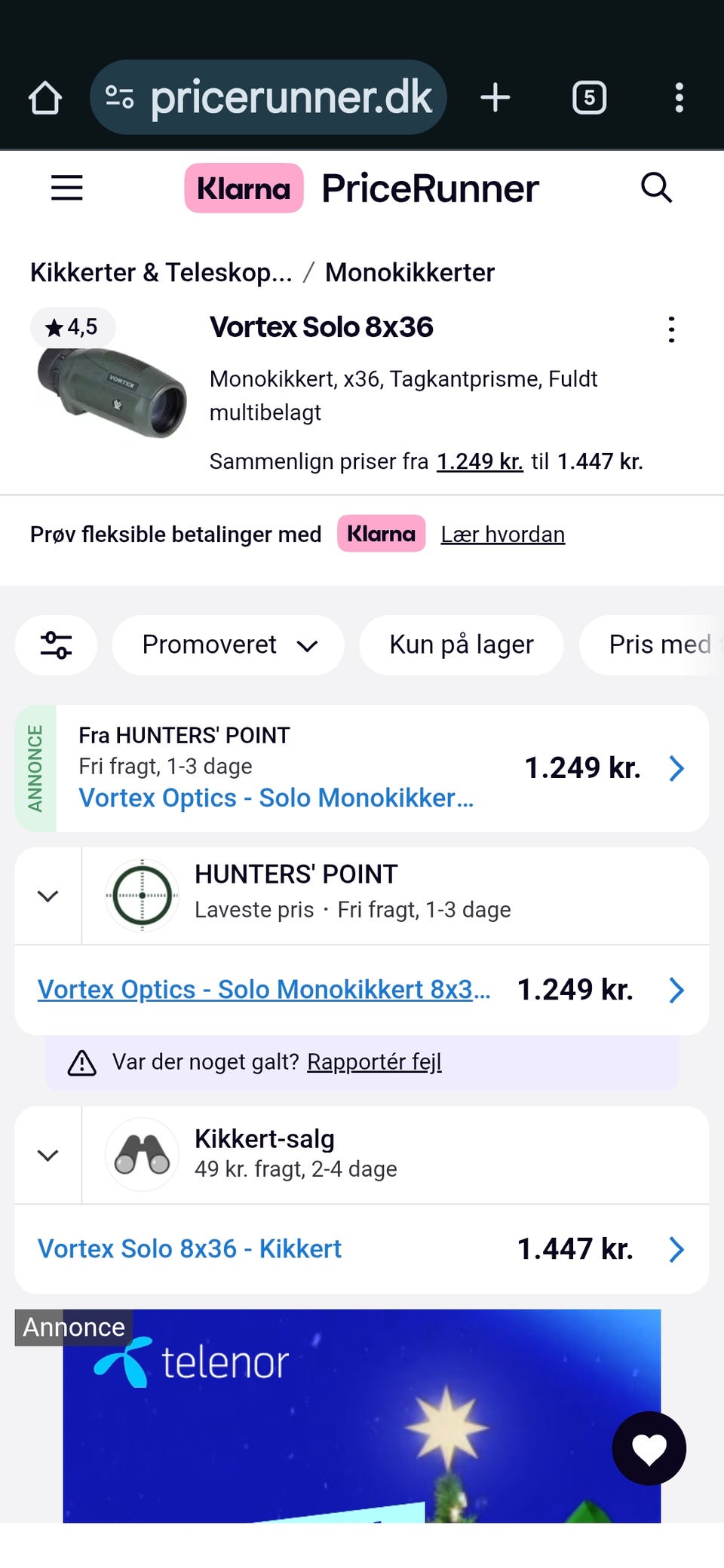This screenshot has height=1568, width=724.
Task: Click the 'Rapportér fejl' link
Action: click(374, 1062)
